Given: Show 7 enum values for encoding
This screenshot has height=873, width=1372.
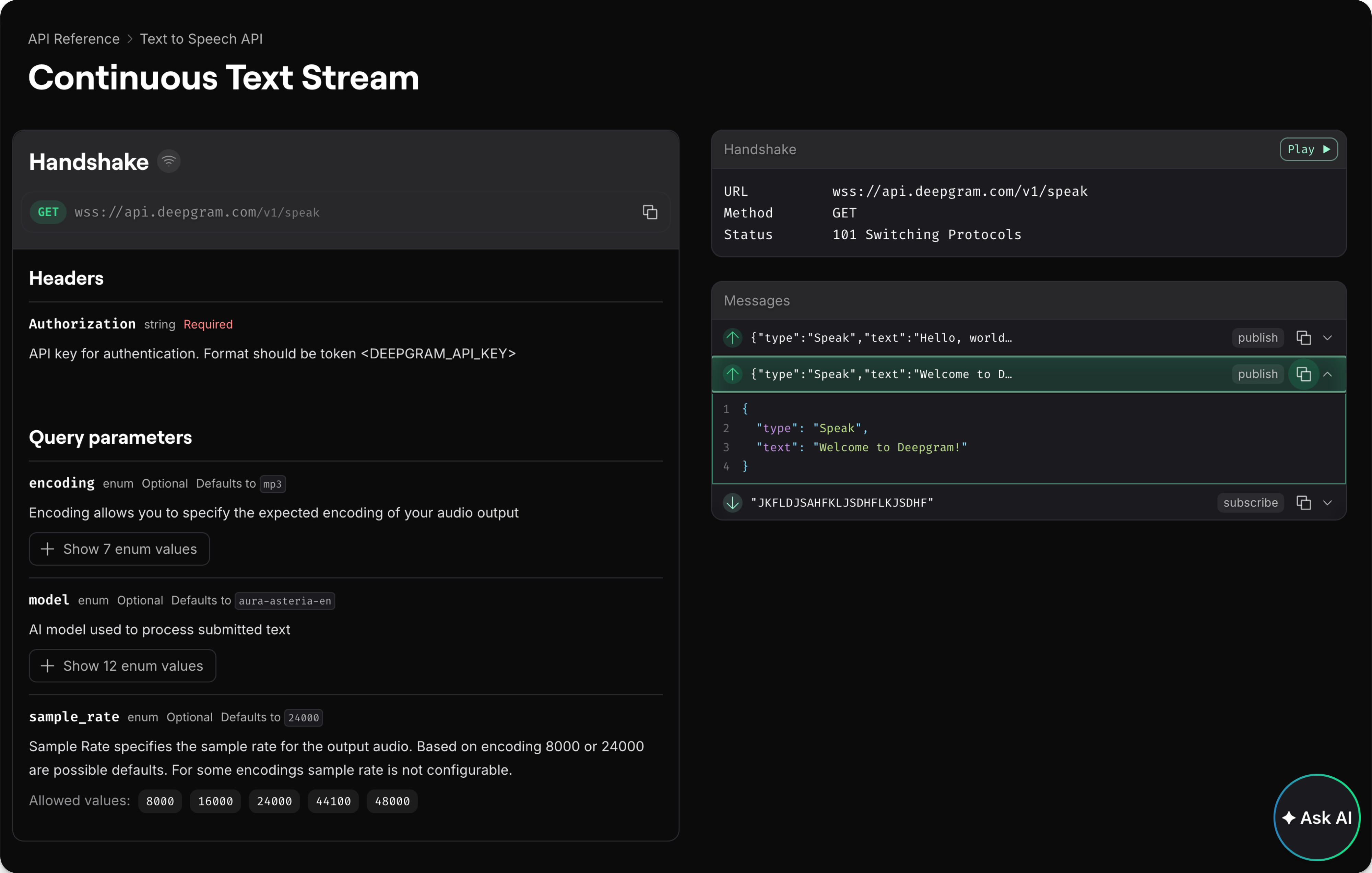Looking at the screenshot, I should point(119,549).
